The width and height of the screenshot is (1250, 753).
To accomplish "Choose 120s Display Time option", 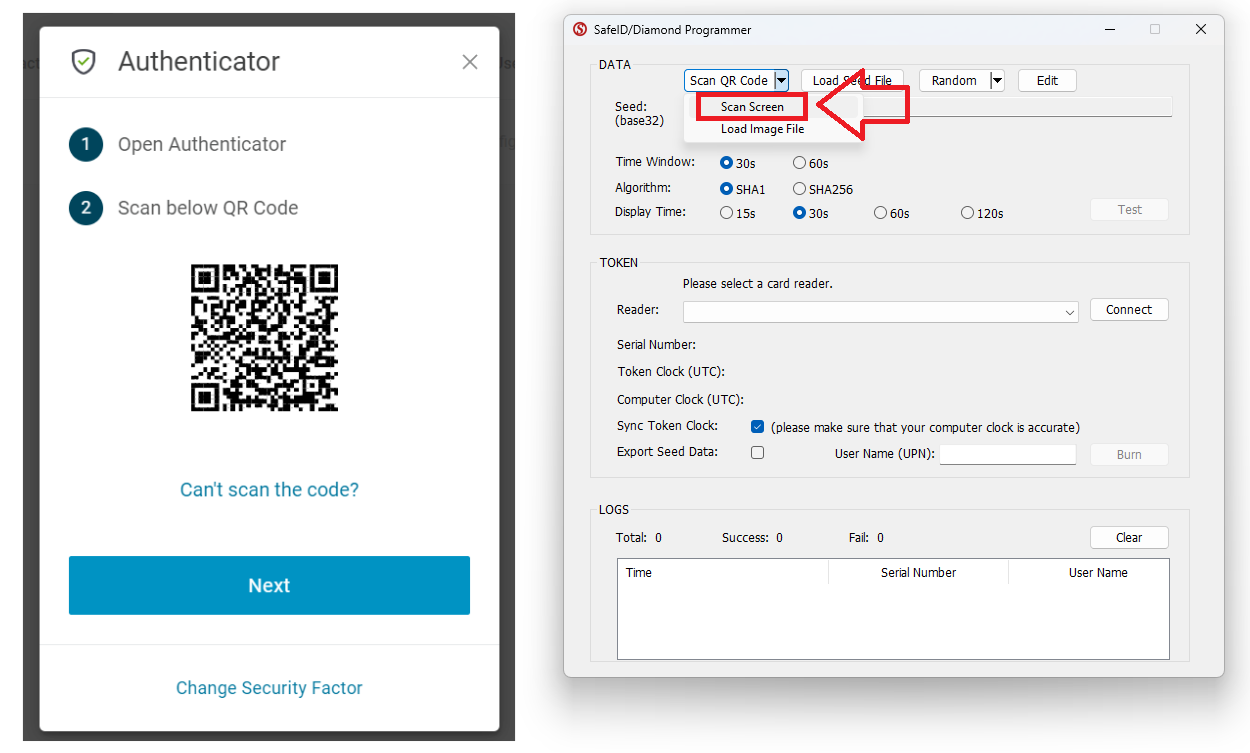I will pos(967,213).
